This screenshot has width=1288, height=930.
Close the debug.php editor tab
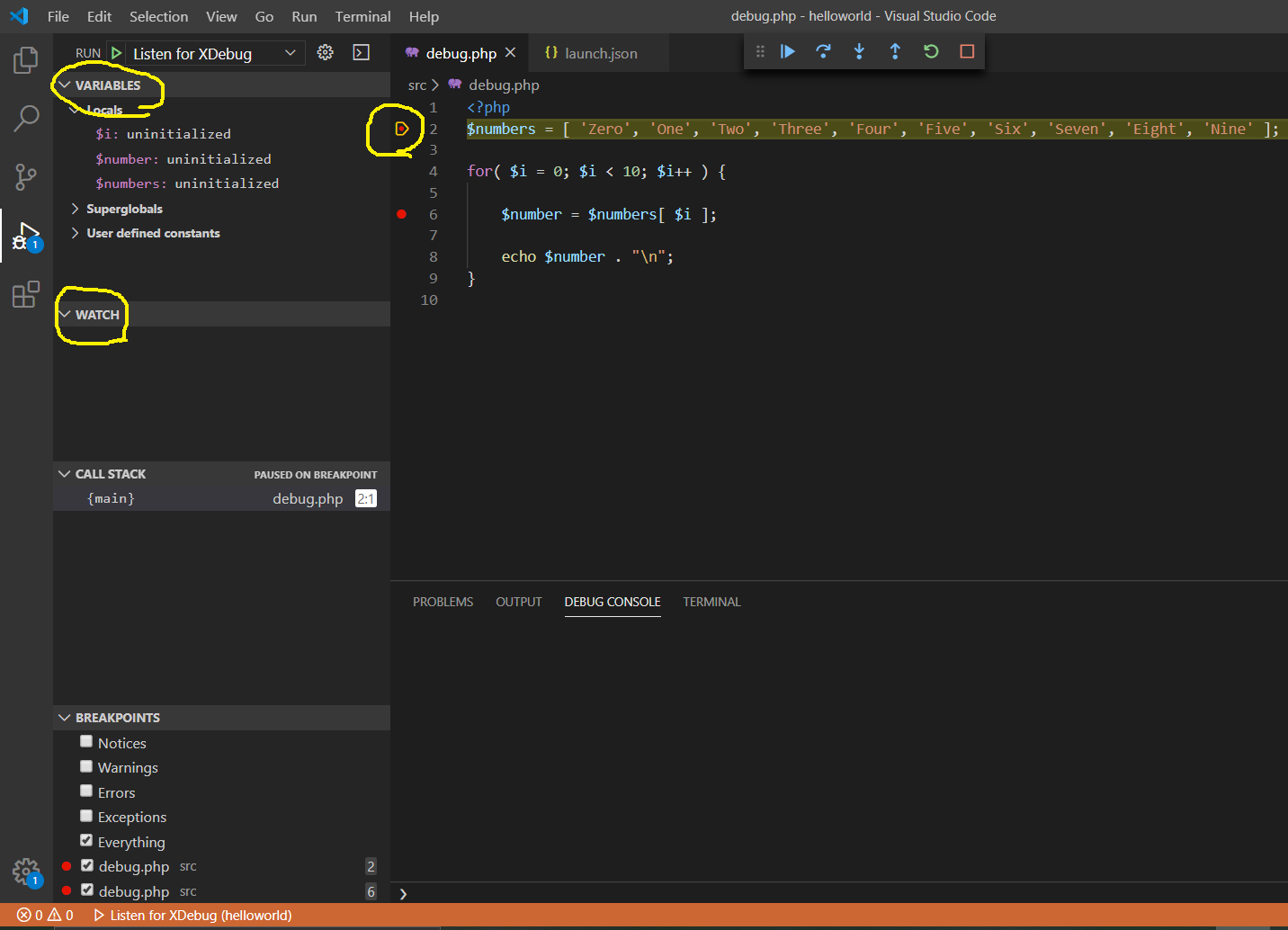click(510, 53)
